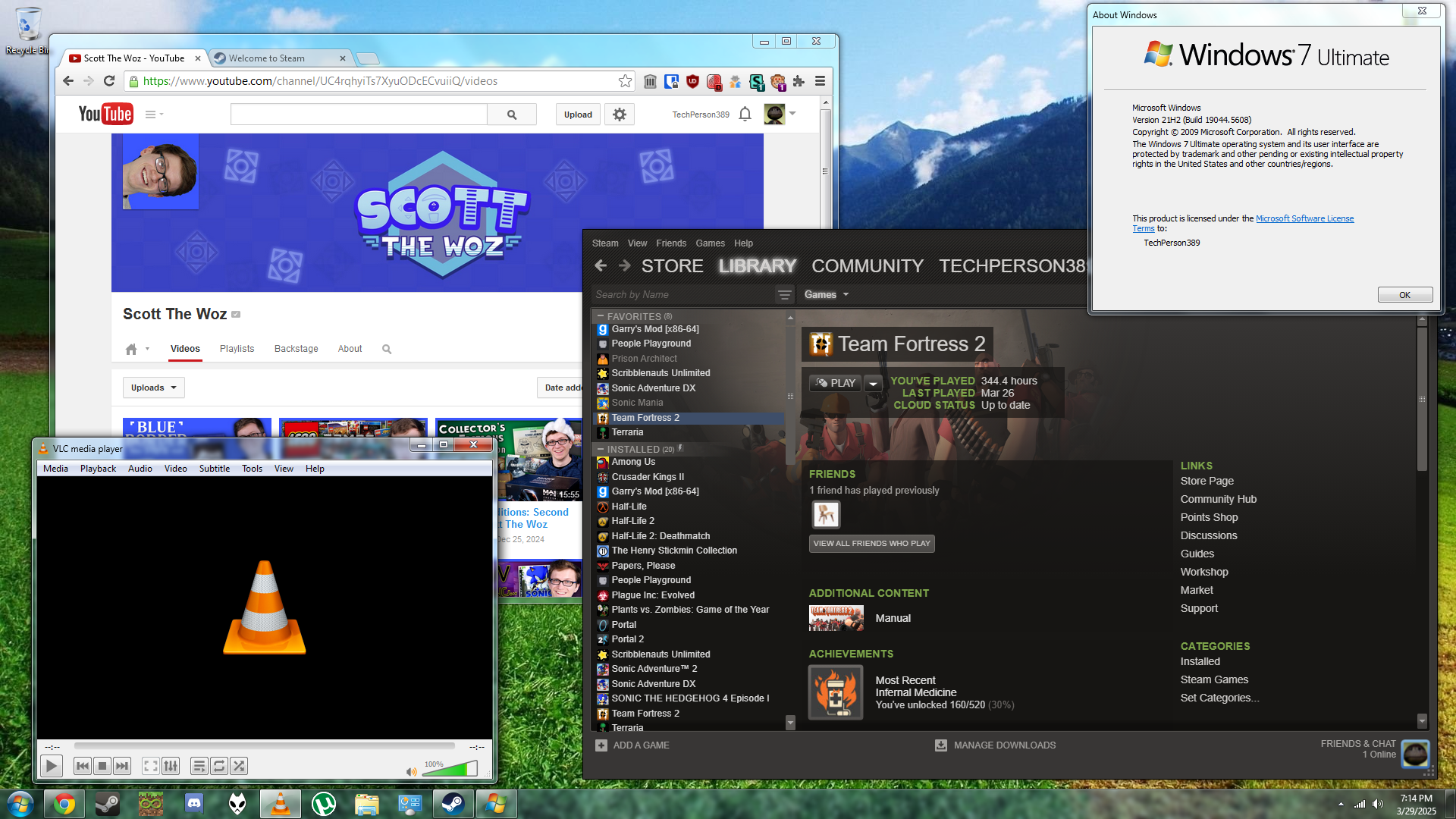Screen dimensions: 1456x819
Task: Click channel home icon
Action: (x=131, y=349)
